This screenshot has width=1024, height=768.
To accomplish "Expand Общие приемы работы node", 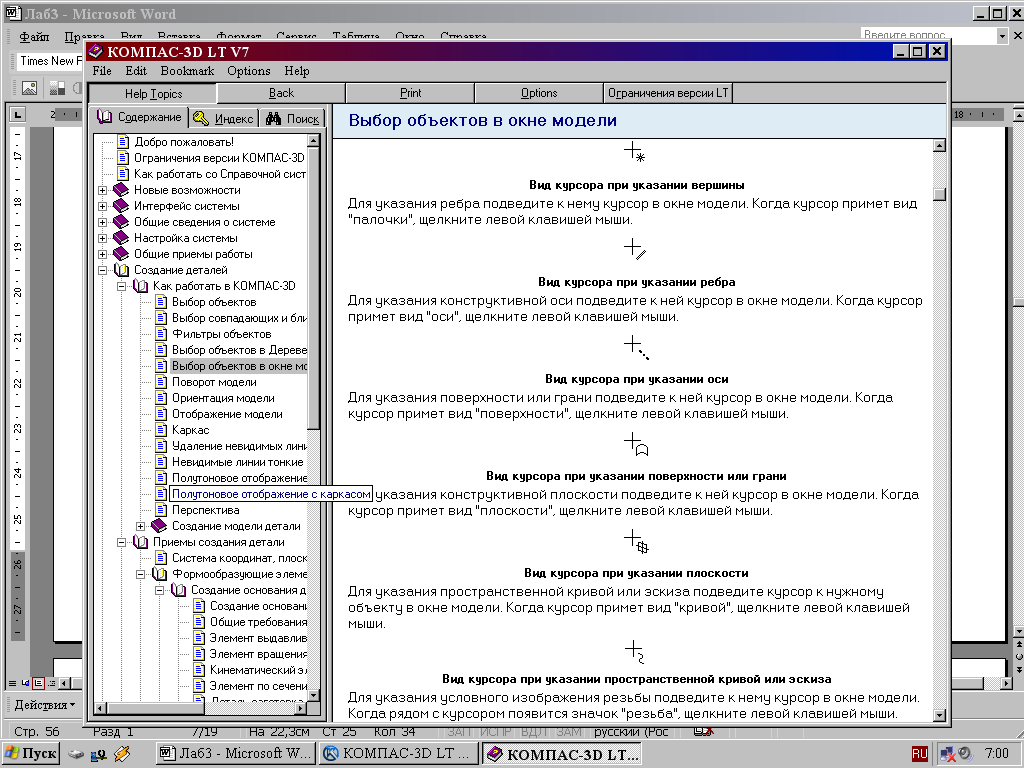I will [x=103, y=254].
